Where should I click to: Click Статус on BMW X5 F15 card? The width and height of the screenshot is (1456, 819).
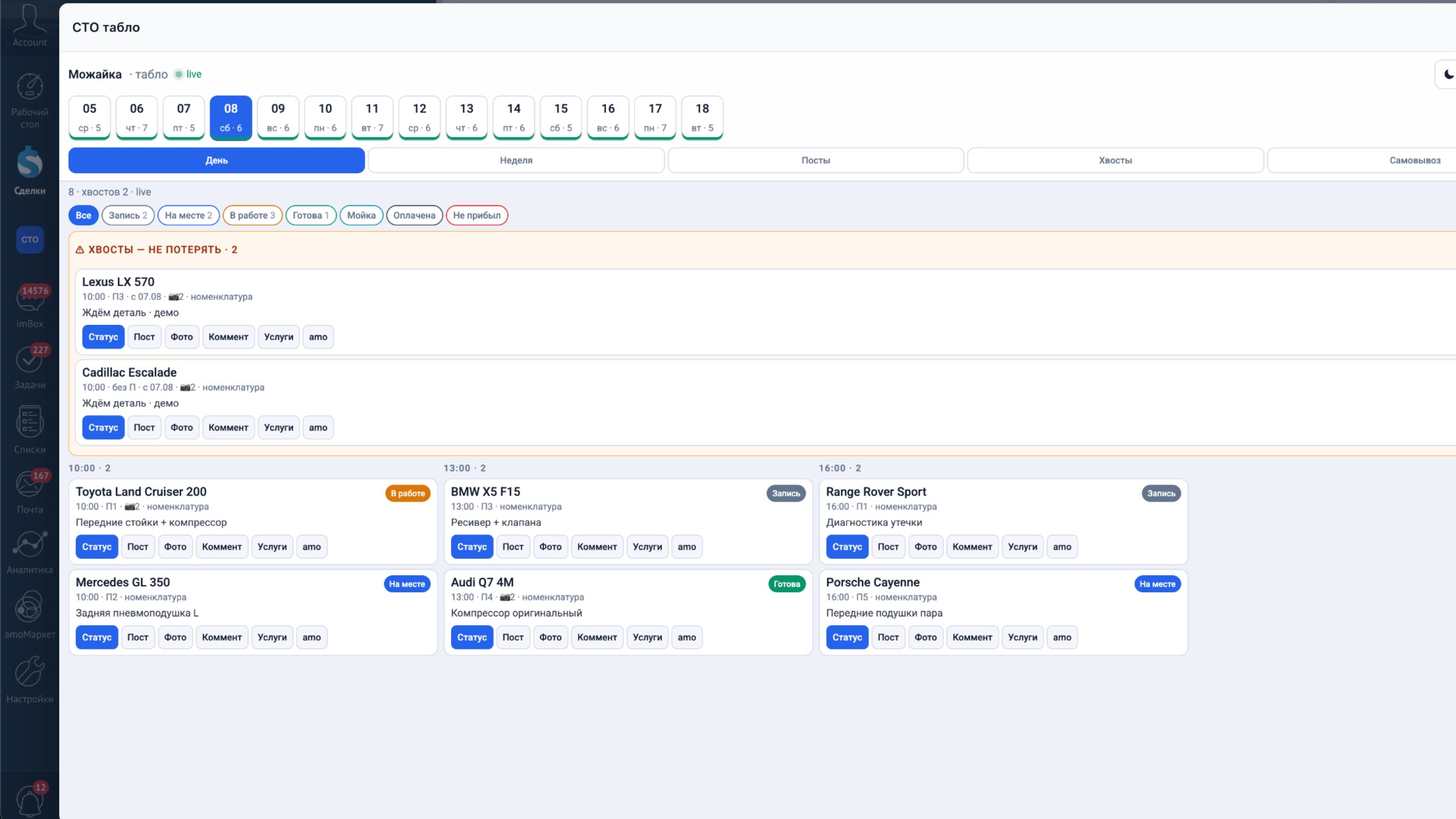pyautogui.click(x=472, y=546)
